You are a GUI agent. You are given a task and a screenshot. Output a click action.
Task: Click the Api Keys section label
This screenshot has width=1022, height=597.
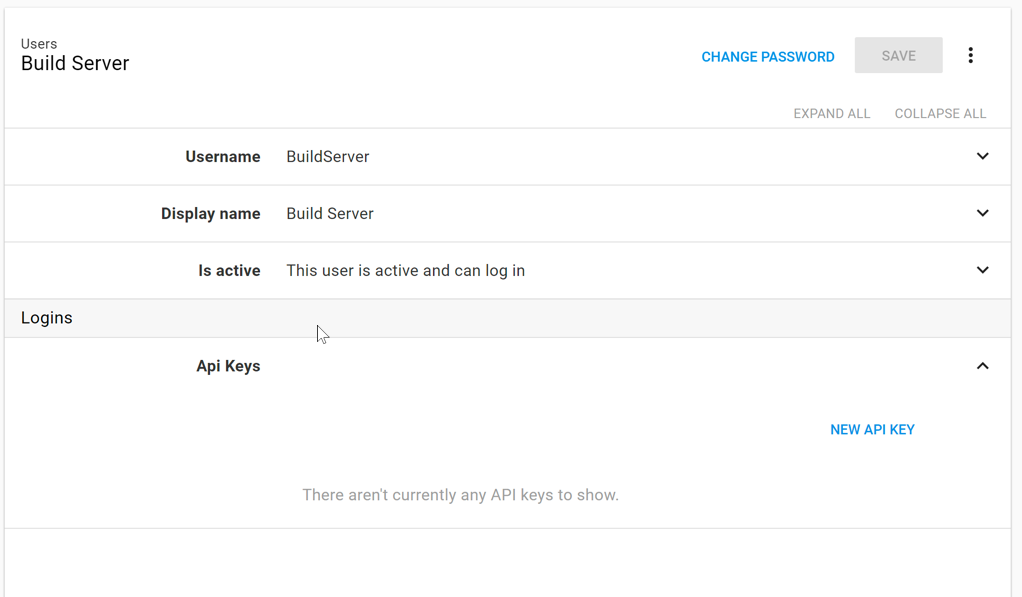pyautogui.click(x=228, y=366)
